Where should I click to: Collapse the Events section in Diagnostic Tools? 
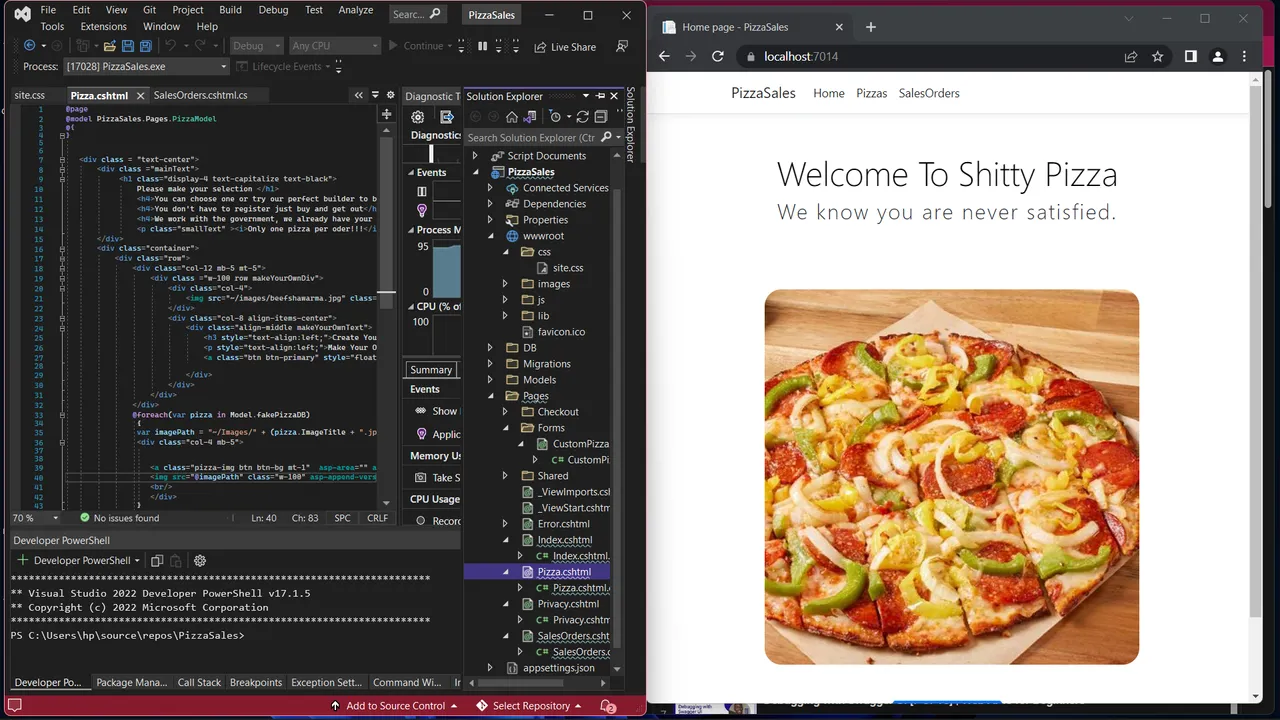coord(410,173)
